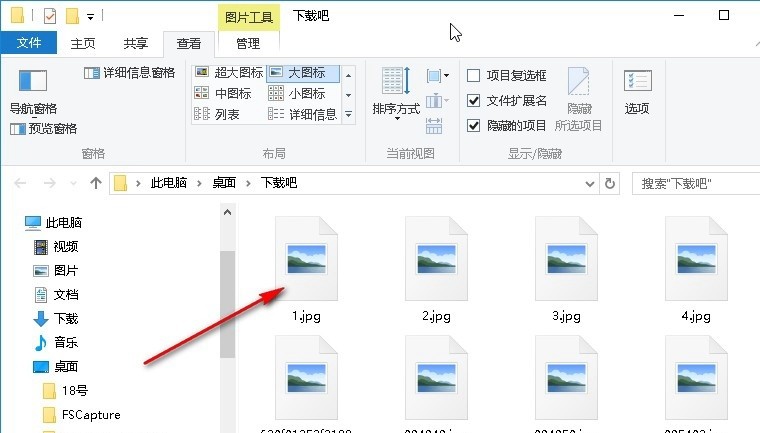Expand chevron after 此电脑 in address bar
The width and height of the screenshot is (760, 433).
point(199,183)
